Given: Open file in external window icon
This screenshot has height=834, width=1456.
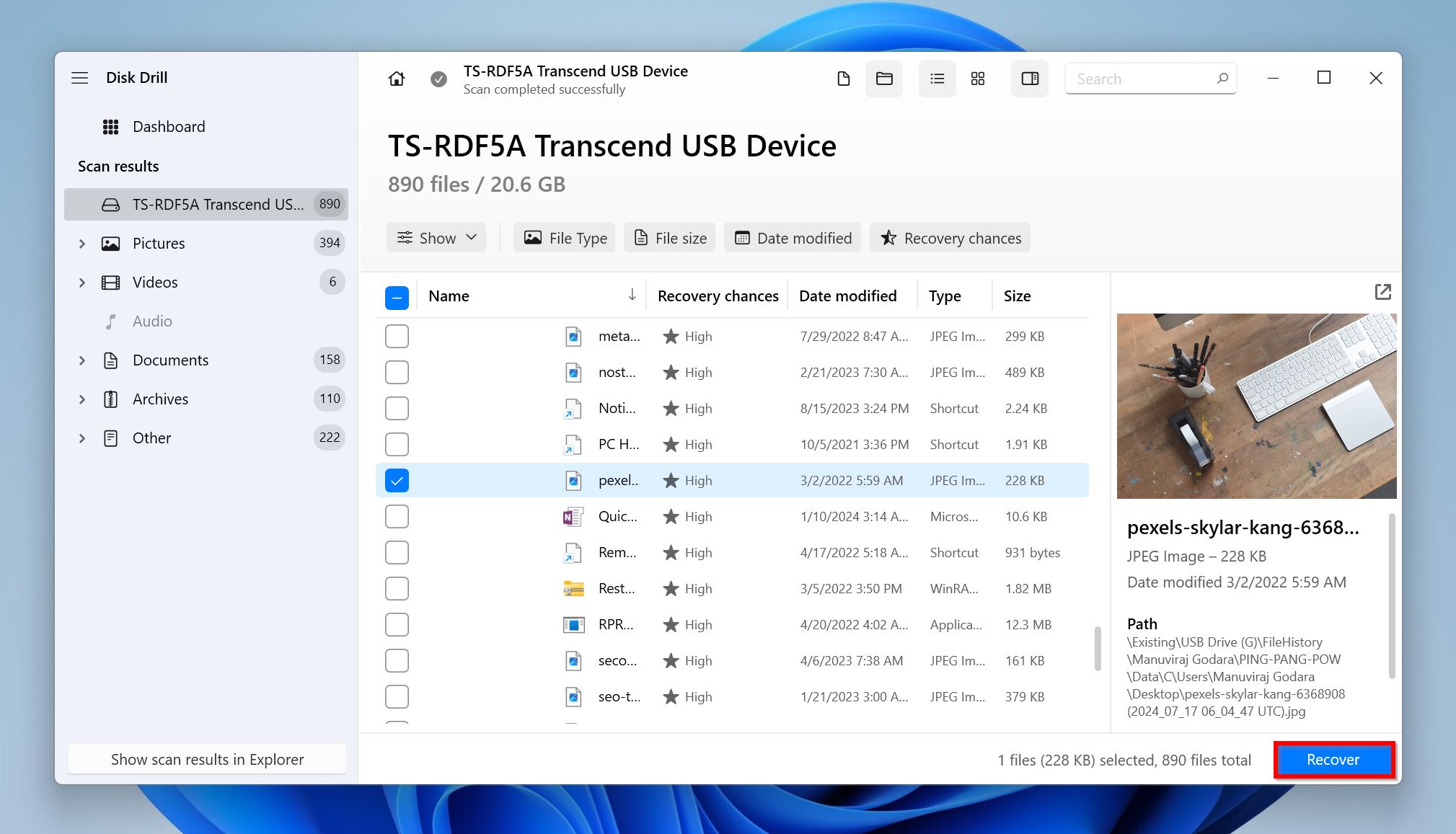Looking at the screenshot, I should point(1383,292).
